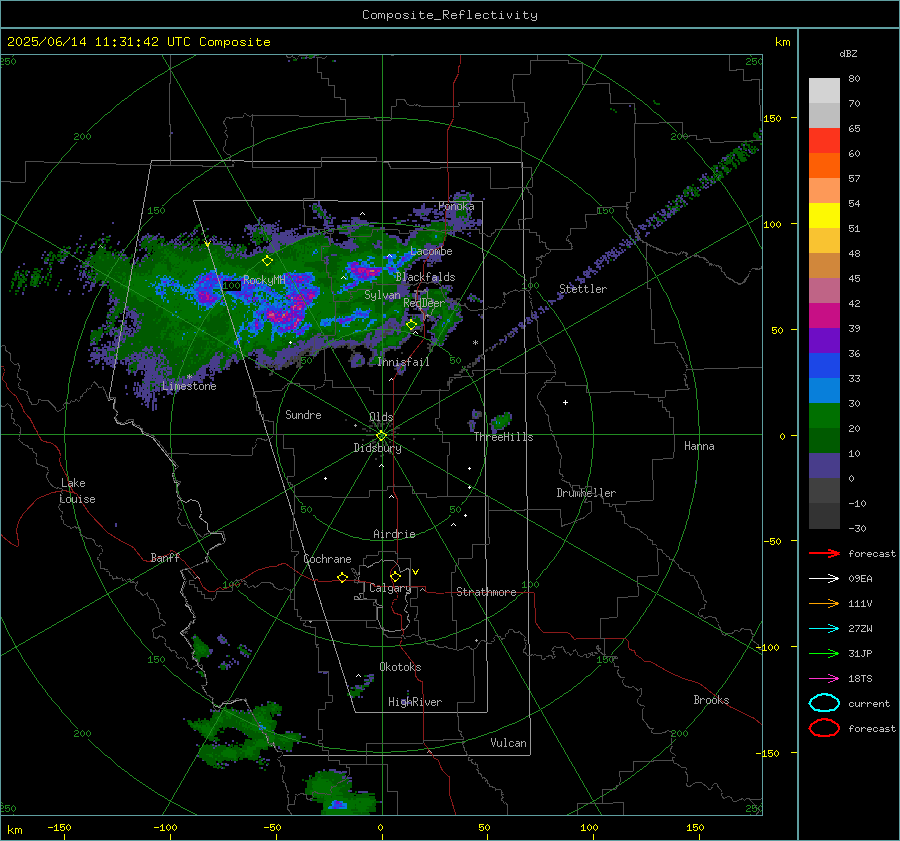Click the Calgary city label
900x841 pixels.
point(390,588)
